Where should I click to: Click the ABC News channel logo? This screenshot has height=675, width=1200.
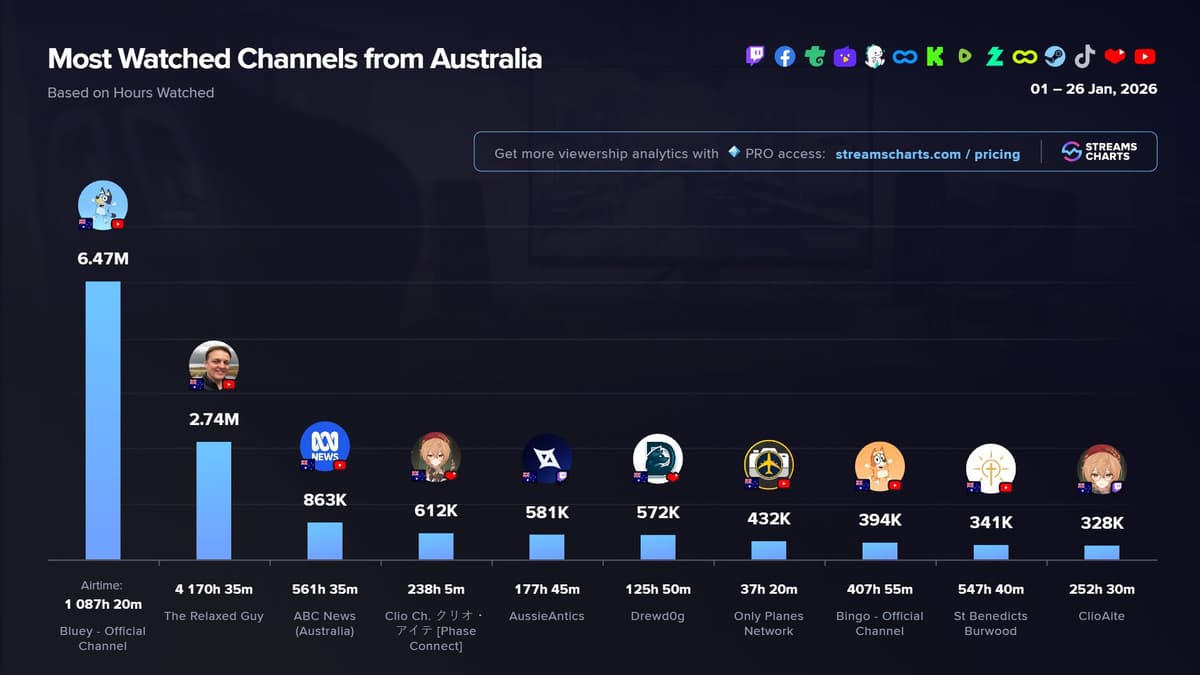coord(325,445)
